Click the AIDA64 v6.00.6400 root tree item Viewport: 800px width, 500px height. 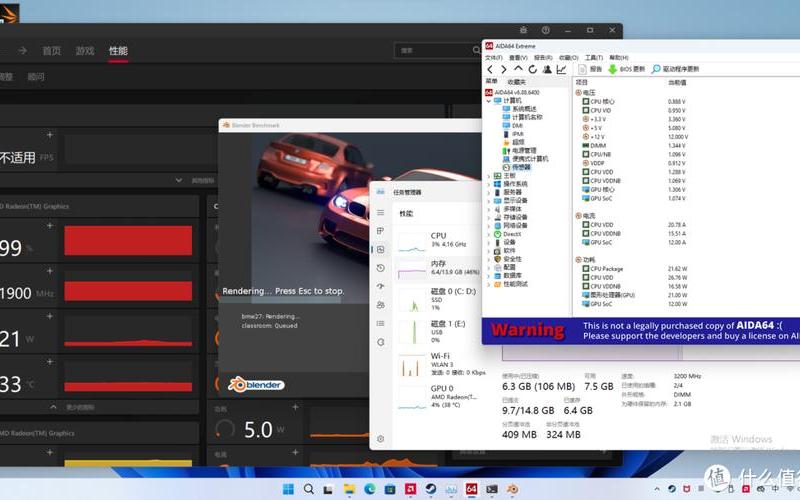pos(512,92)
